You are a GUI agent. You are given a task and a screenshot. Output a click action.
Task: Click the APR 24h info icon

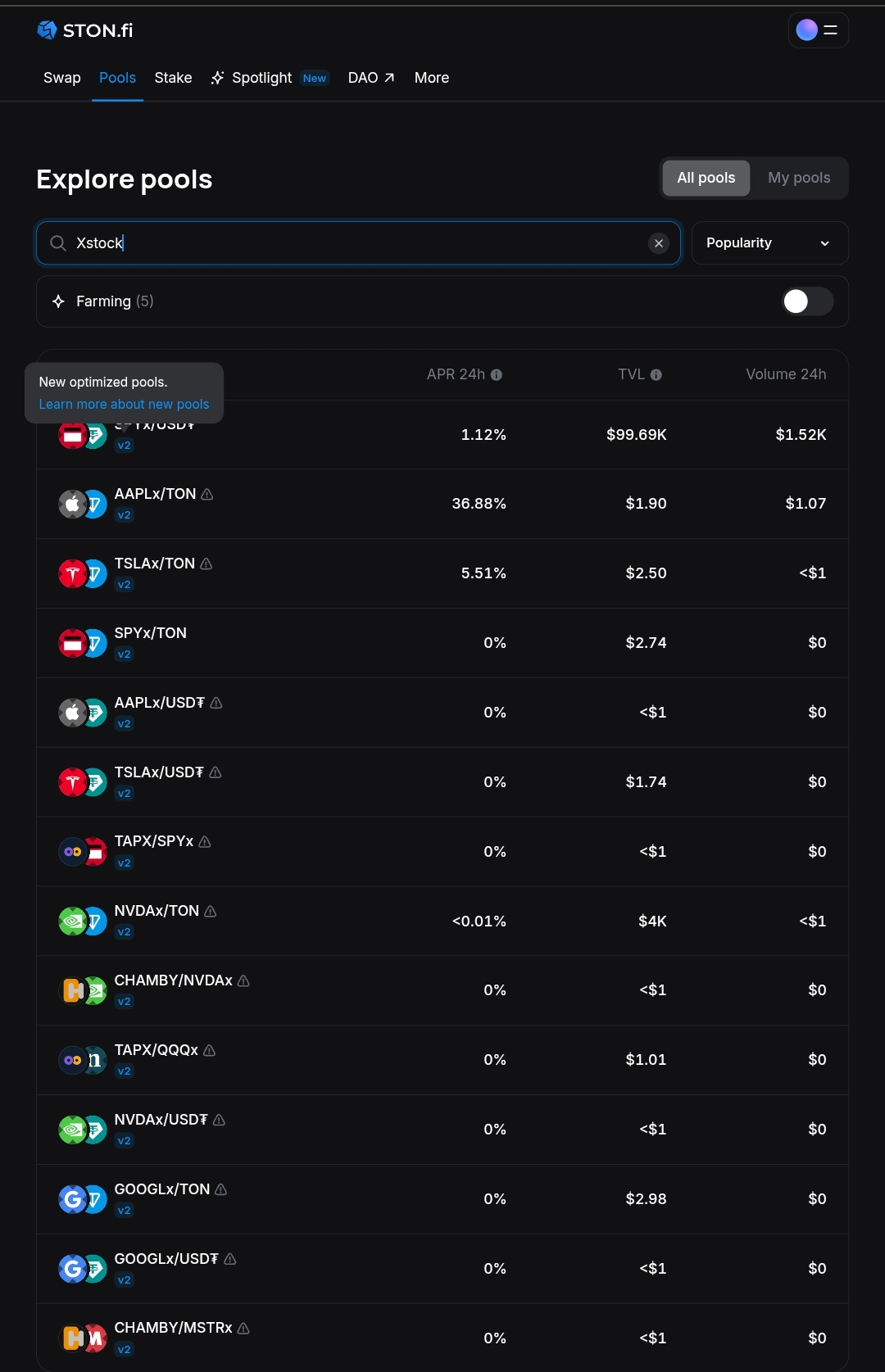point(497,375)
